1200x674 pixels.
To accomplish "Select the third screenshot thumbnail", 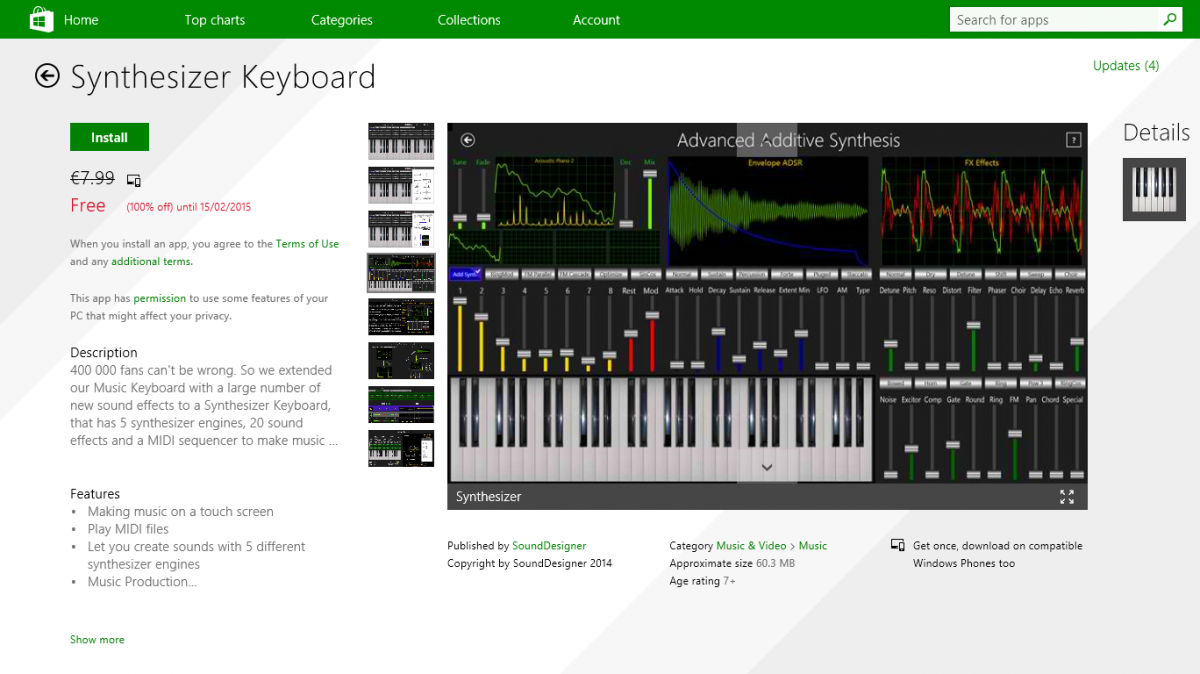I will tap(401, 229).
